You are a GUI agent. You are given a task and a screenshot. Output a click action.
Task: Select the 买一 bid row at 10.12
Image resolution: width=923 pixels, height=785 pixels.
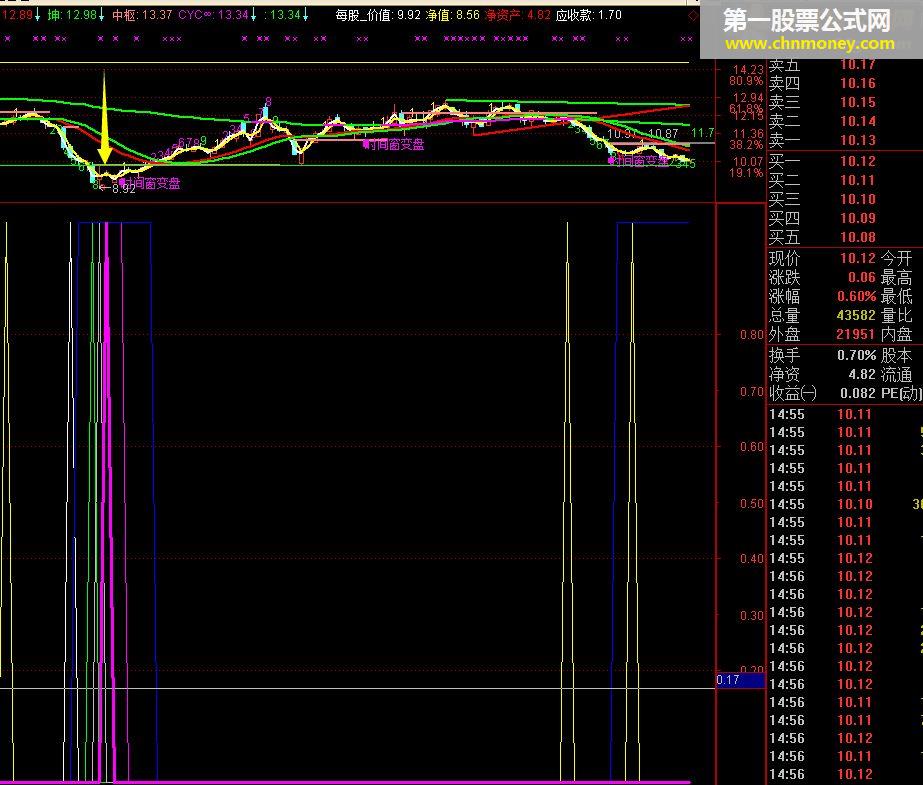[845, 161]
